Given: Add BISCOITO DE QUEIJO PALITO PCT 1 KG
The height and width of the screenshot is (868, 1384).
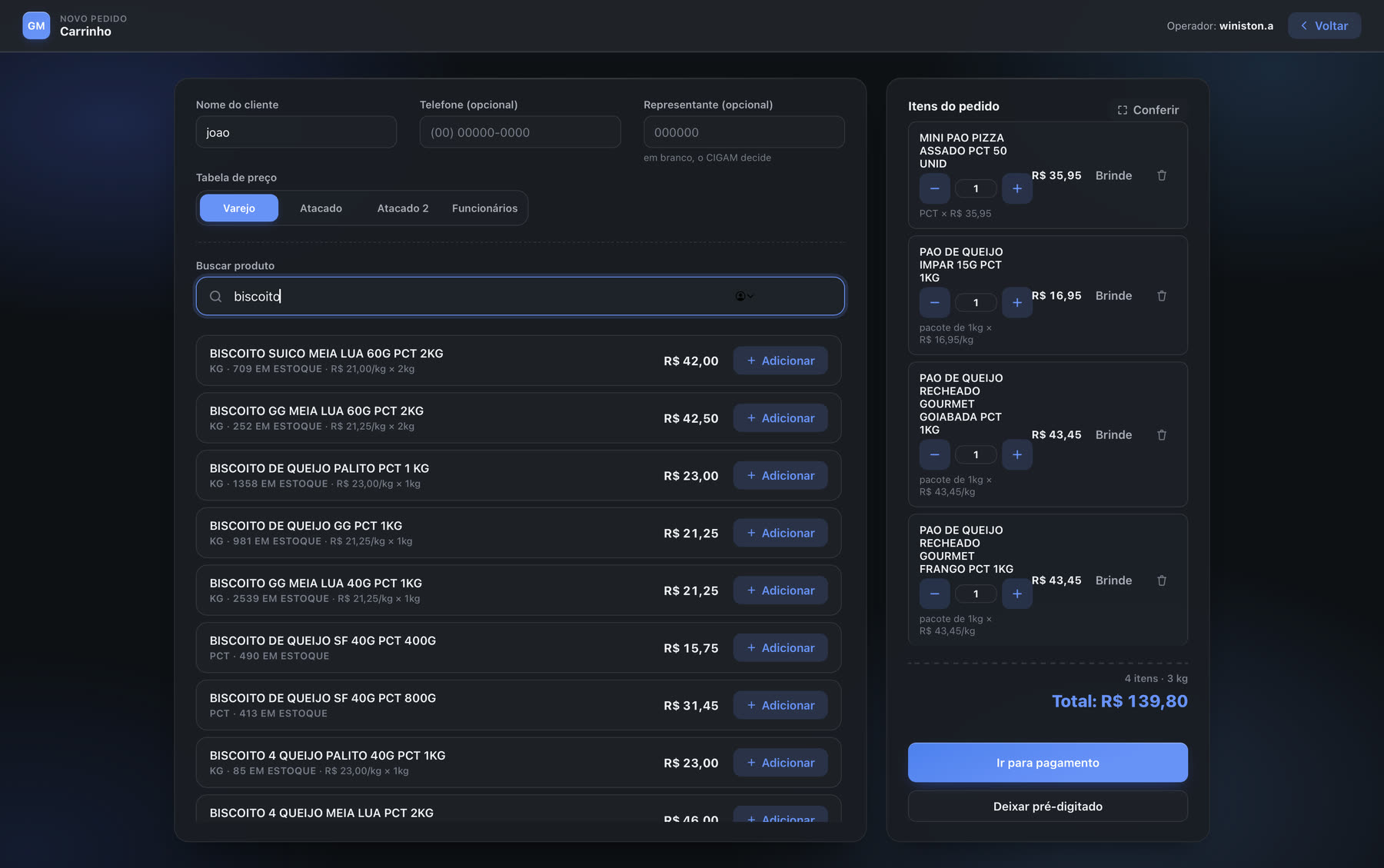Looking at the screenshot, I should (780, 476).
